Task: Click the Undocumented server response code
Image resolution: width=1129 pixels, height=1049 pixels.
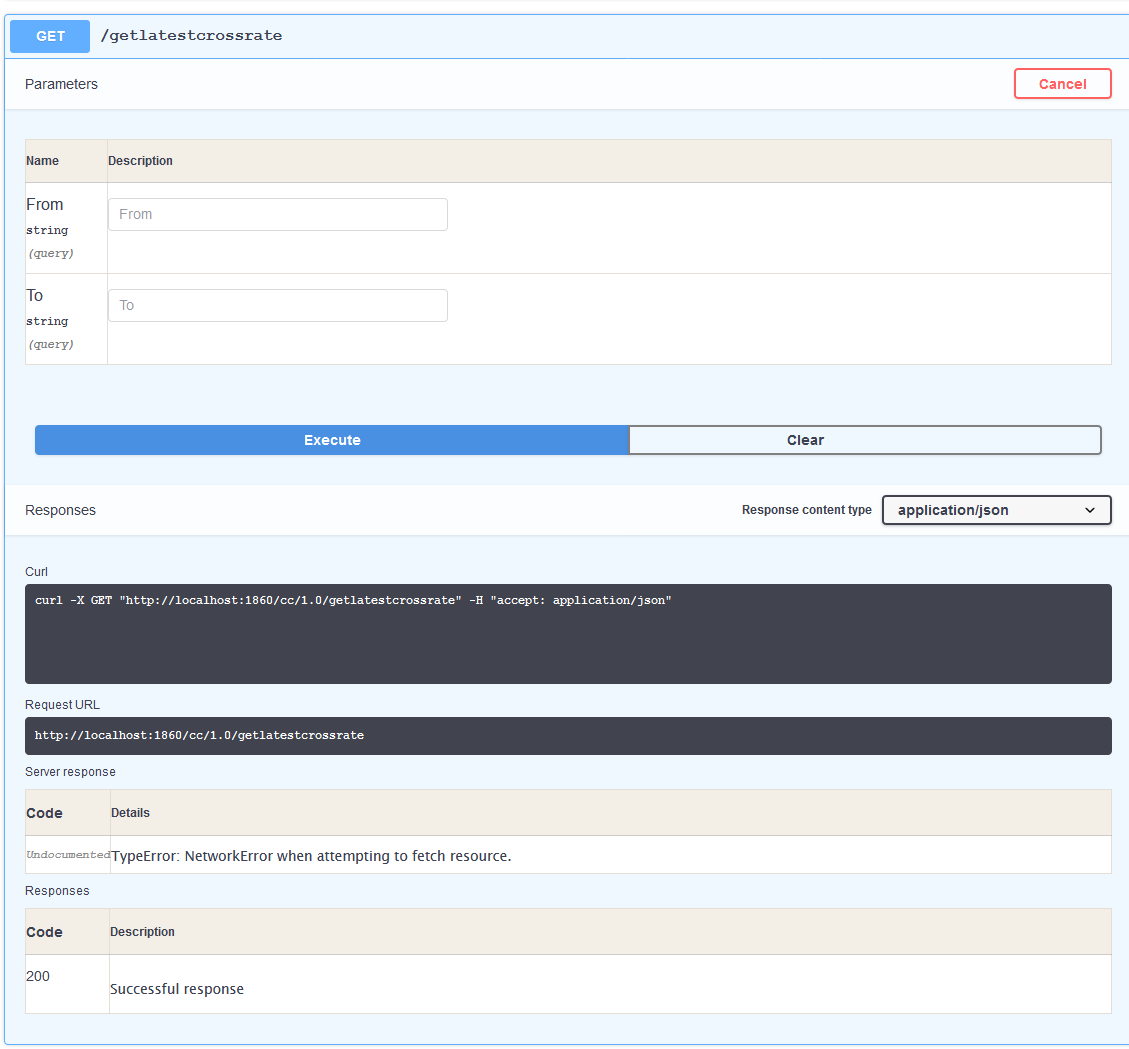Action: point(67,855)
